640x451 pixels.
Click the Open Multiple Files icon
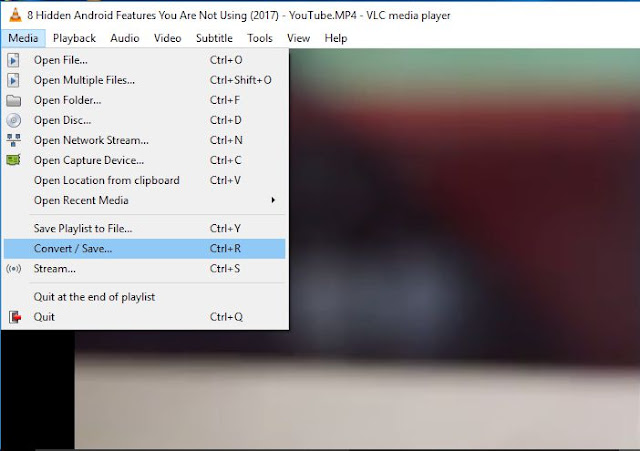coord(13,80)
